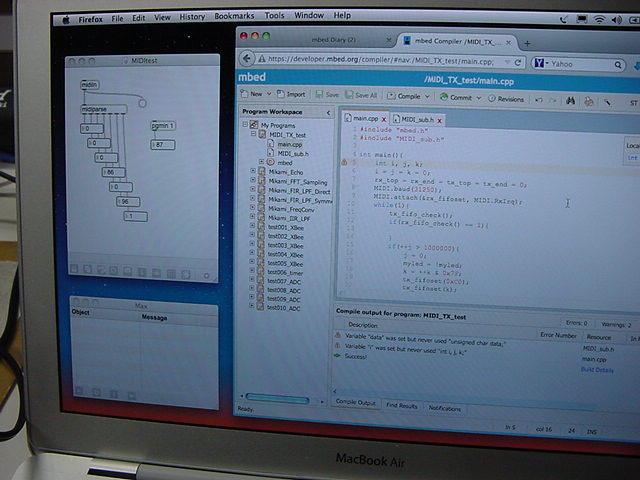Viewport: 640px width, 480px height.
Task: Select MIDI_sub.h in the file tree
Action: [x=293, y=153]
